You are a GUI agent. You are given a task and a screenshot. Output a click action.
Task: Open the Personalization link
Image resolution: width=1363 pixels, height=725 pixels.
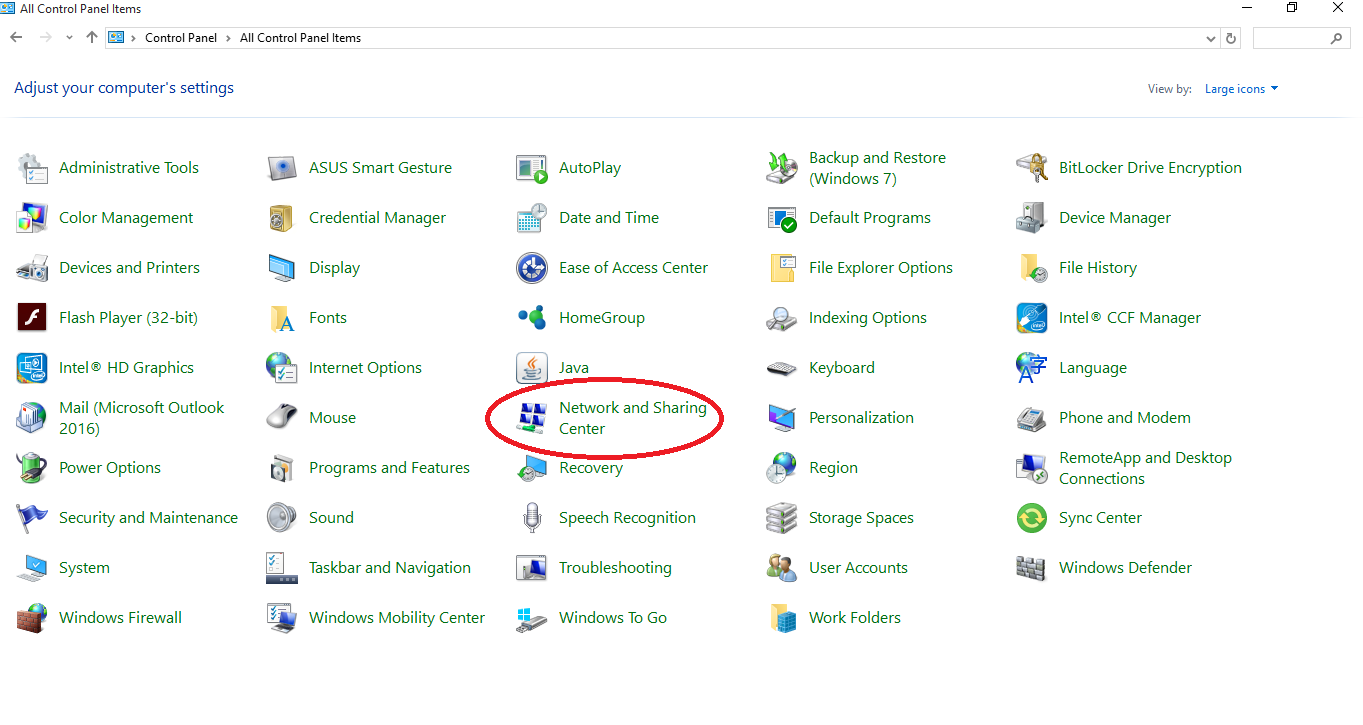(861, 418)
